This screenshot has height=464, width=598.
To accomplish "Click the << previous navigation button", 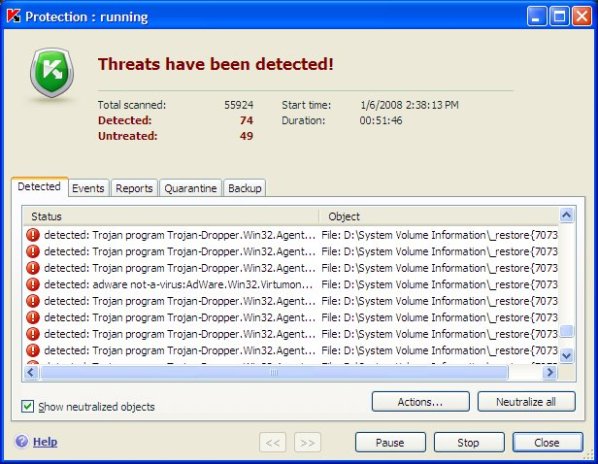I will 272,442.
